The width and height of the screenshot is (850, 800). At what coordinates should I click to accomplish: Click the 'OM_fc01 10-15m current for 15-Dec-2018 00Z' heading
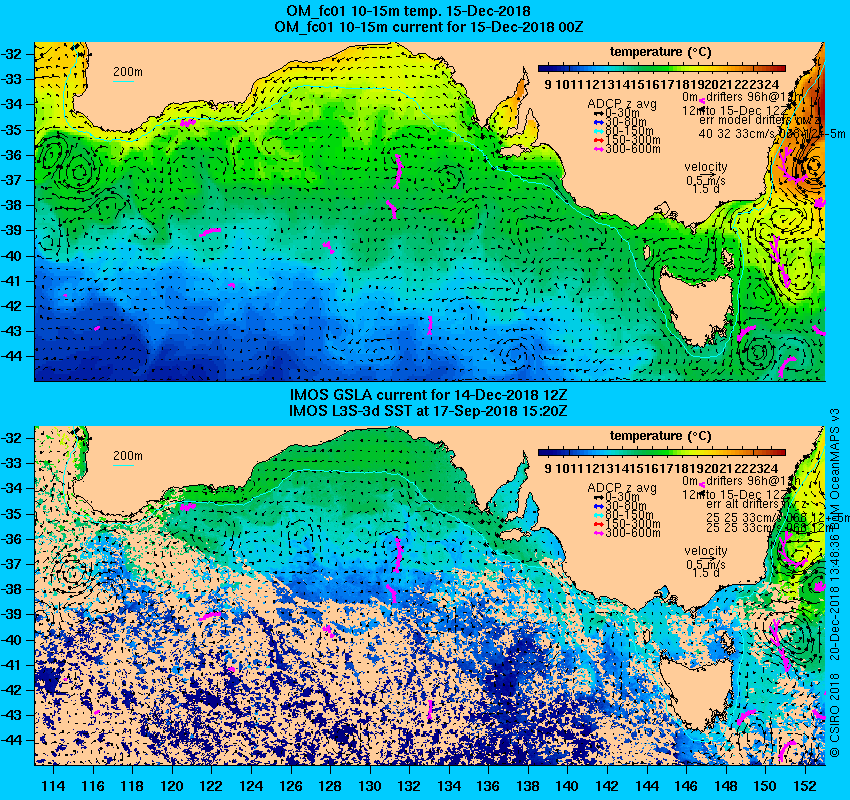coord(428,27)
